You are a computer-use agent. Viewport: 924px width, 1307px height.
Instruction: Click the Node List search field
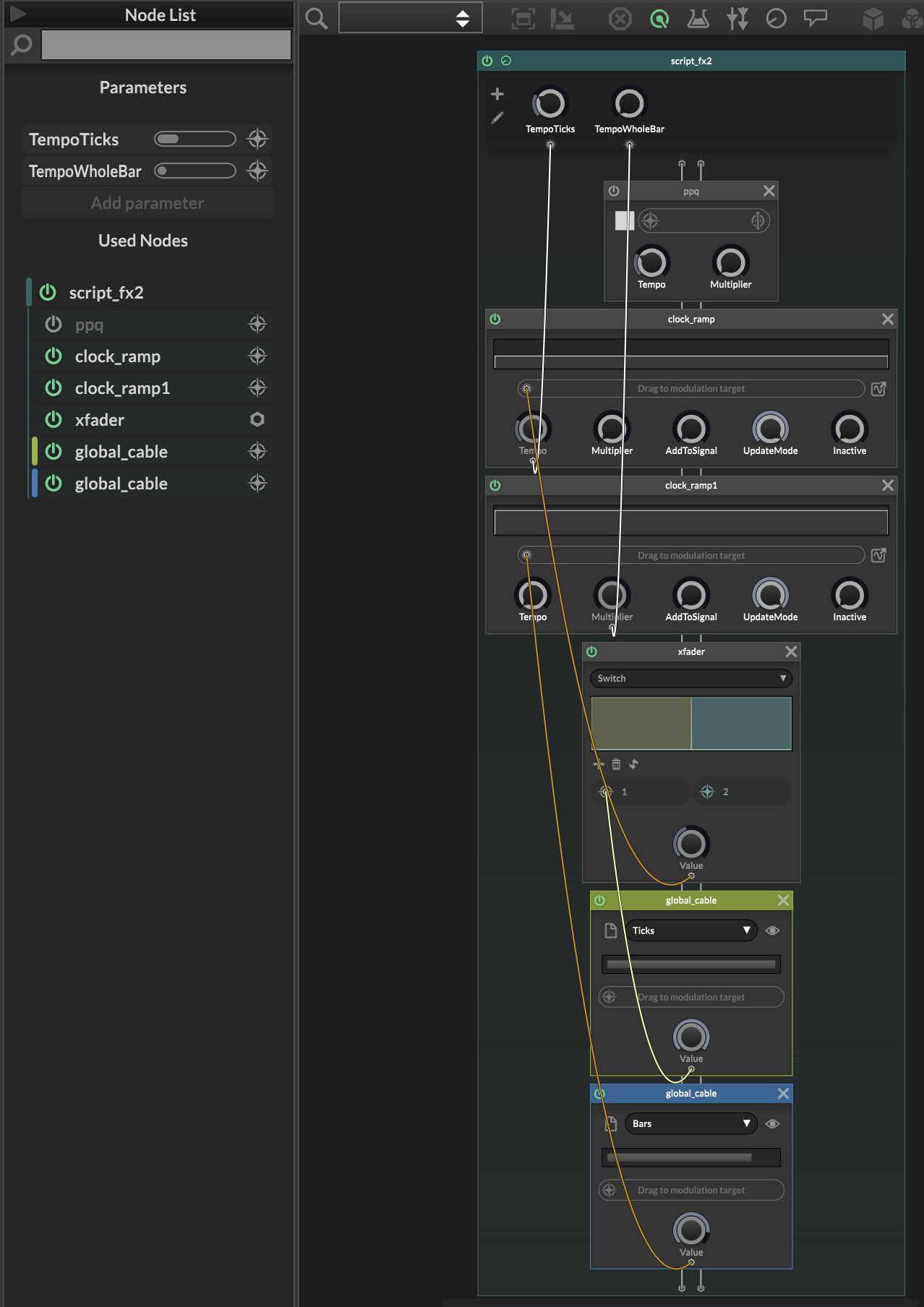click(x=166, y=45)
